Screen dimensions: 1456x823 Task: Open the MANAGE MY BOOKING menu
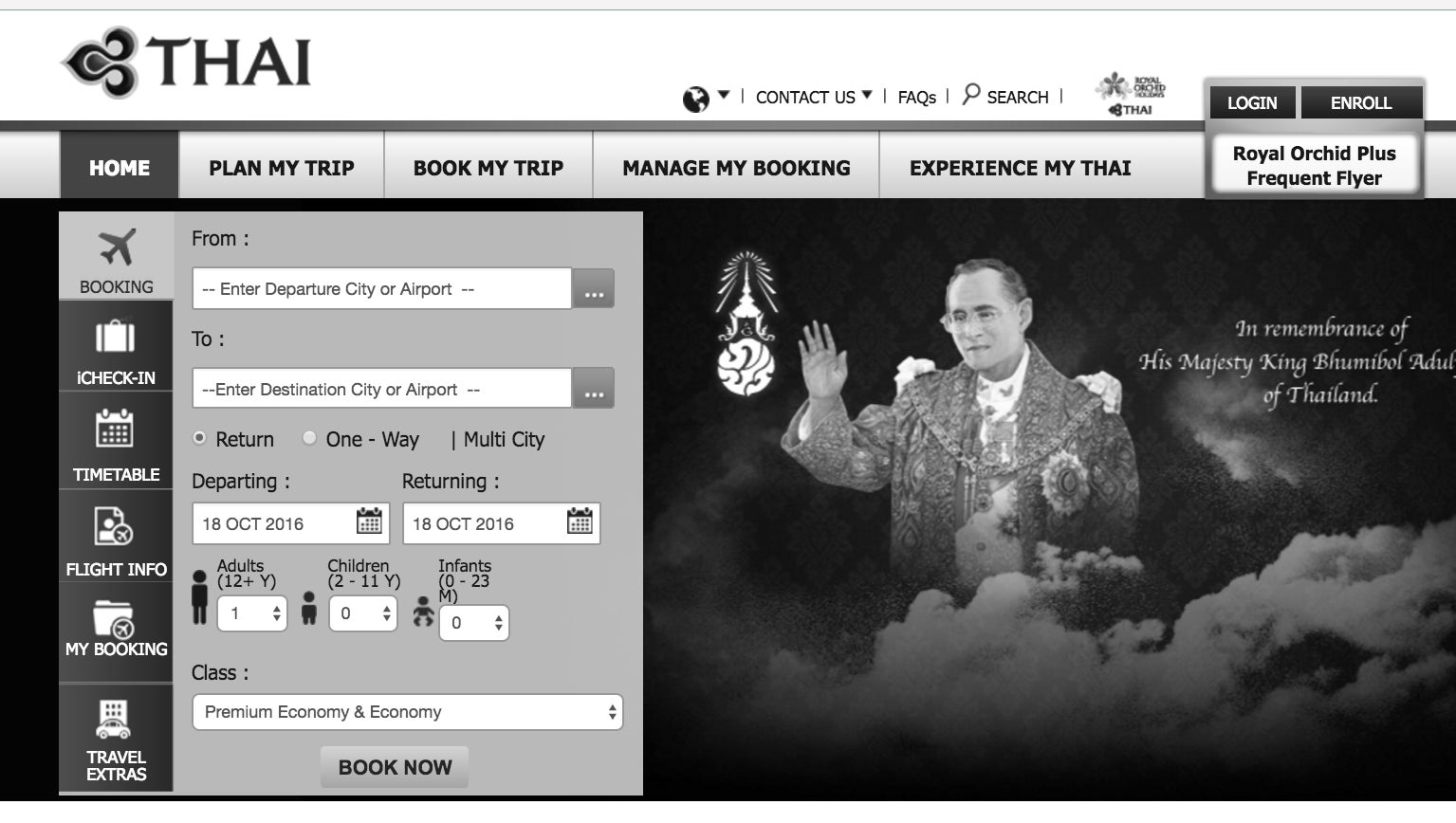(x=737, y=168)
